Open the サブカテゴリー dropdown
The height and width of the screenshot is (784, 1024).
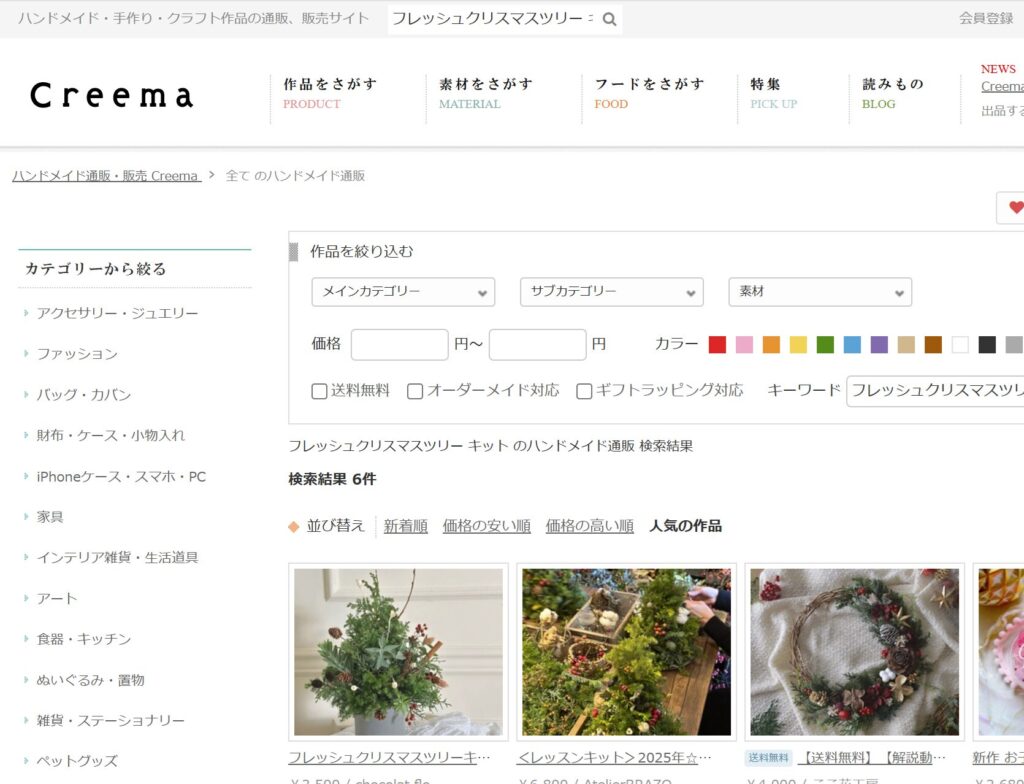click(x=611, y=292)
